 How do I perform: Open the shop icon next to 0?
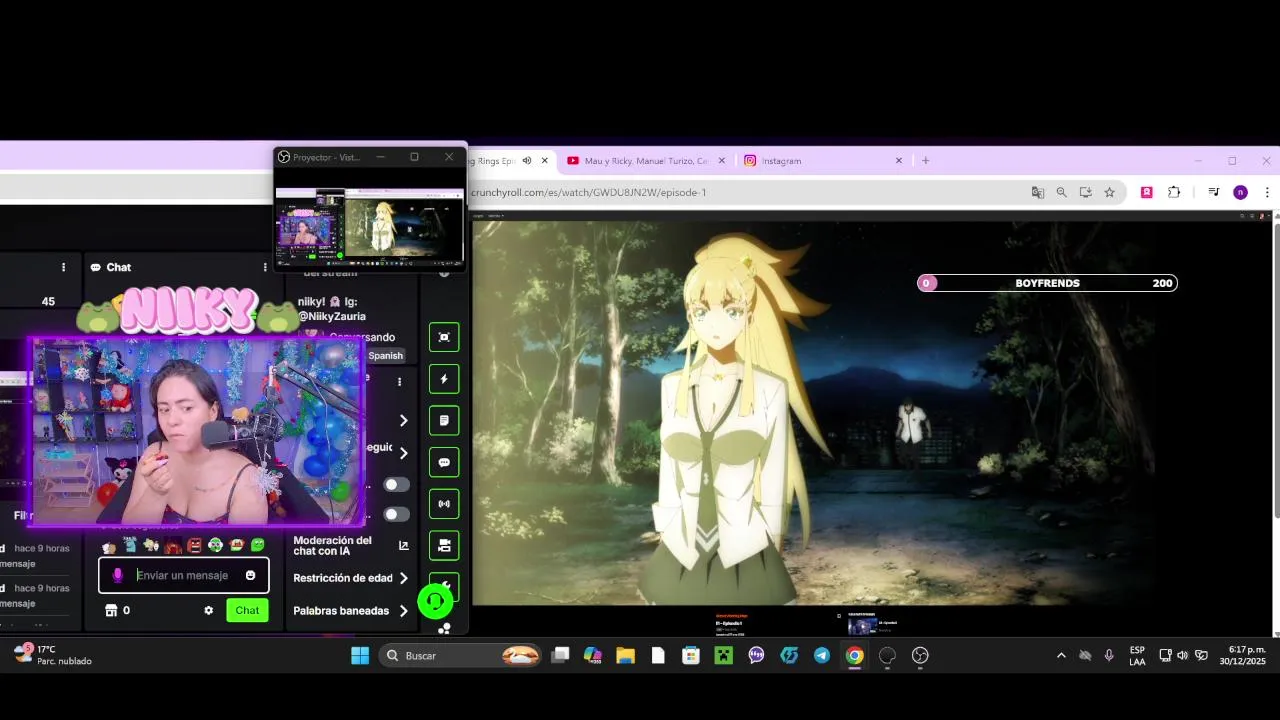tap(111, 610)
